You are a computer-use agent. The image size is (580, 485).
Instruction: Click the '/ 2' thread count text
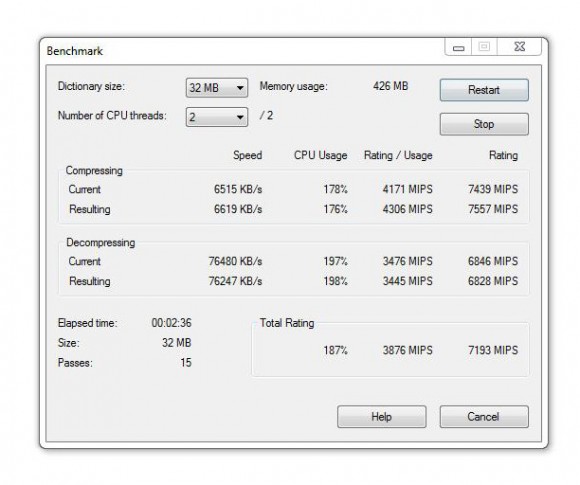[266, 115]
